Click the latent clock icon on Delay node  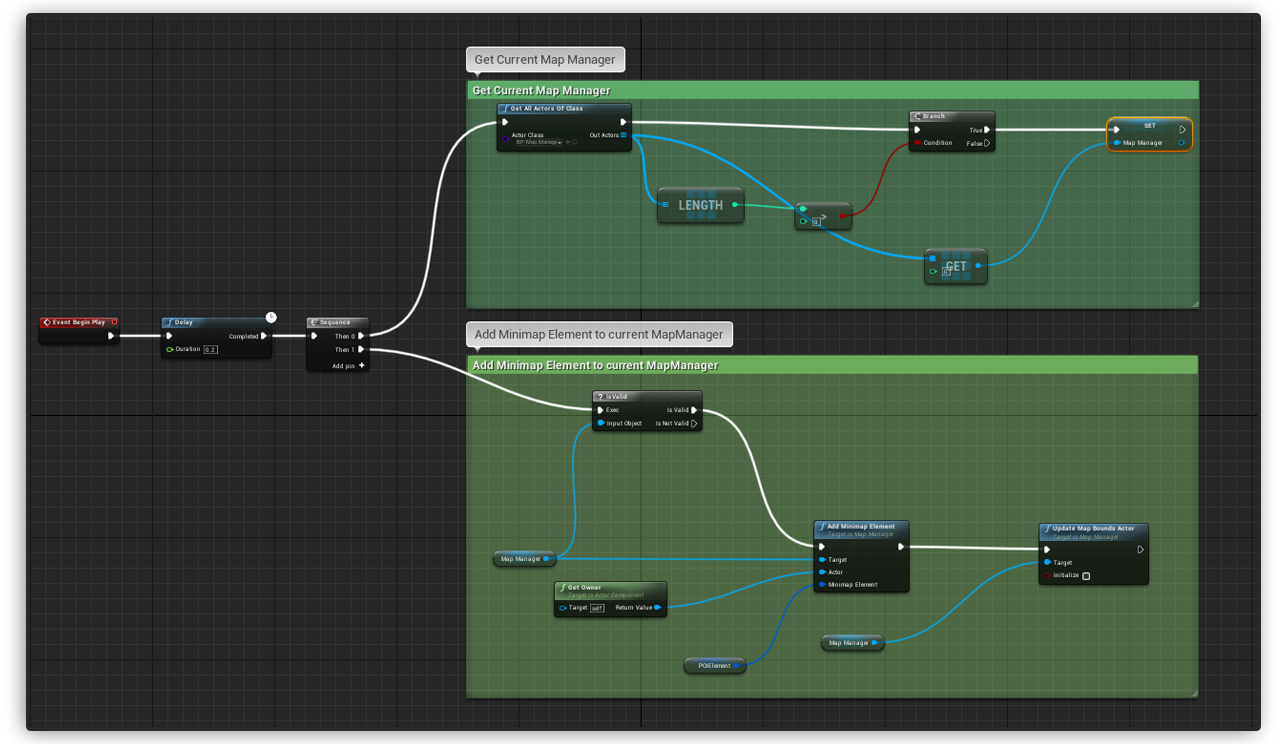coord(271,317)
